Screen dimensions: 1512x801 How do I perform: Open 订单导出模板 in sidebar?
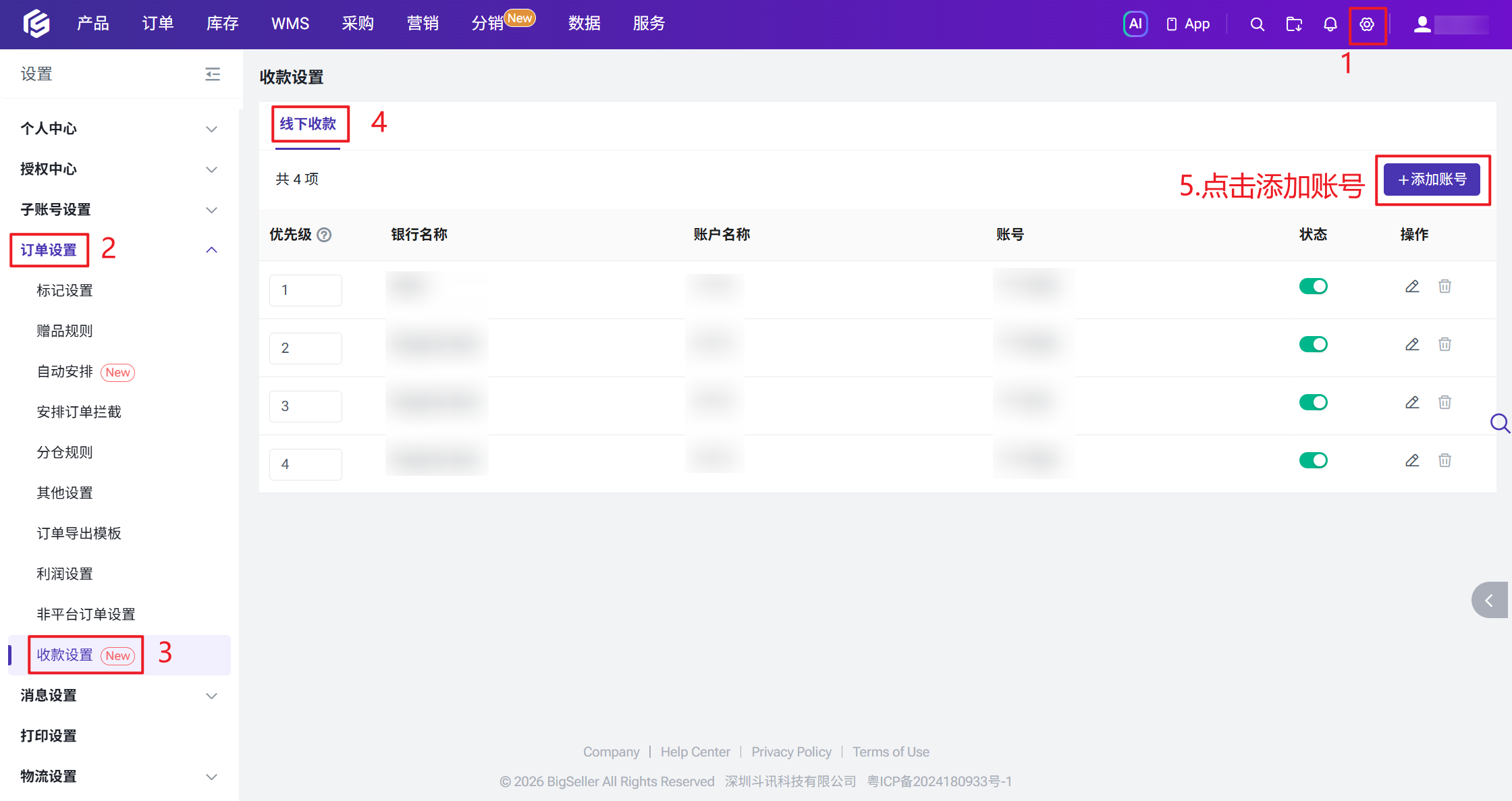click(x=79, y=533)
